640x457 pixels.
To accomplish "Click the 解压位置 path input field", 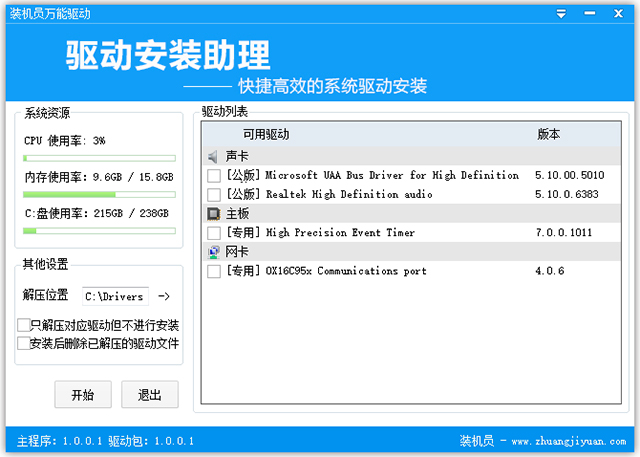I will 116,296.
